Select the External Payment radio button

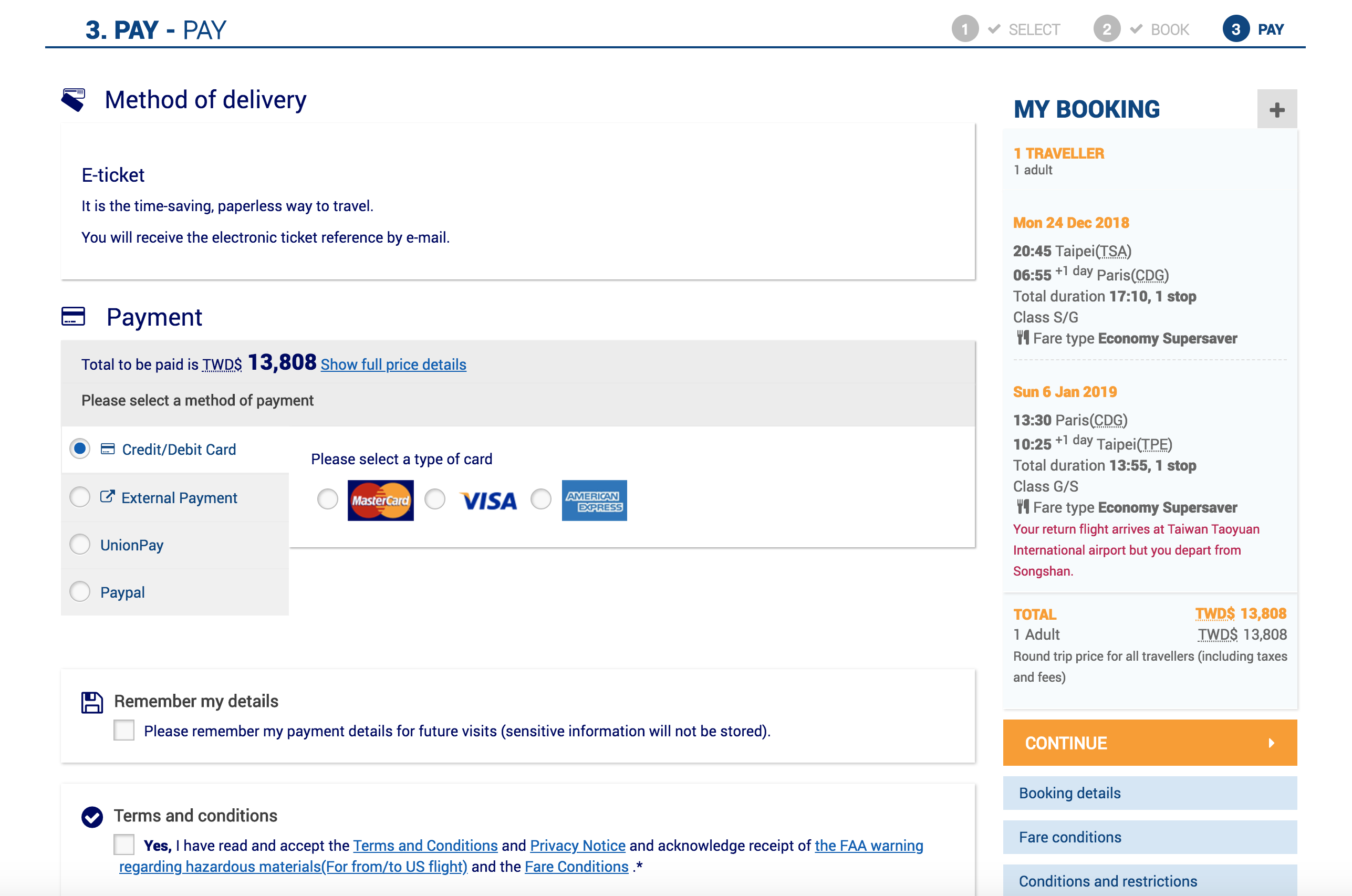click(80, 497)
